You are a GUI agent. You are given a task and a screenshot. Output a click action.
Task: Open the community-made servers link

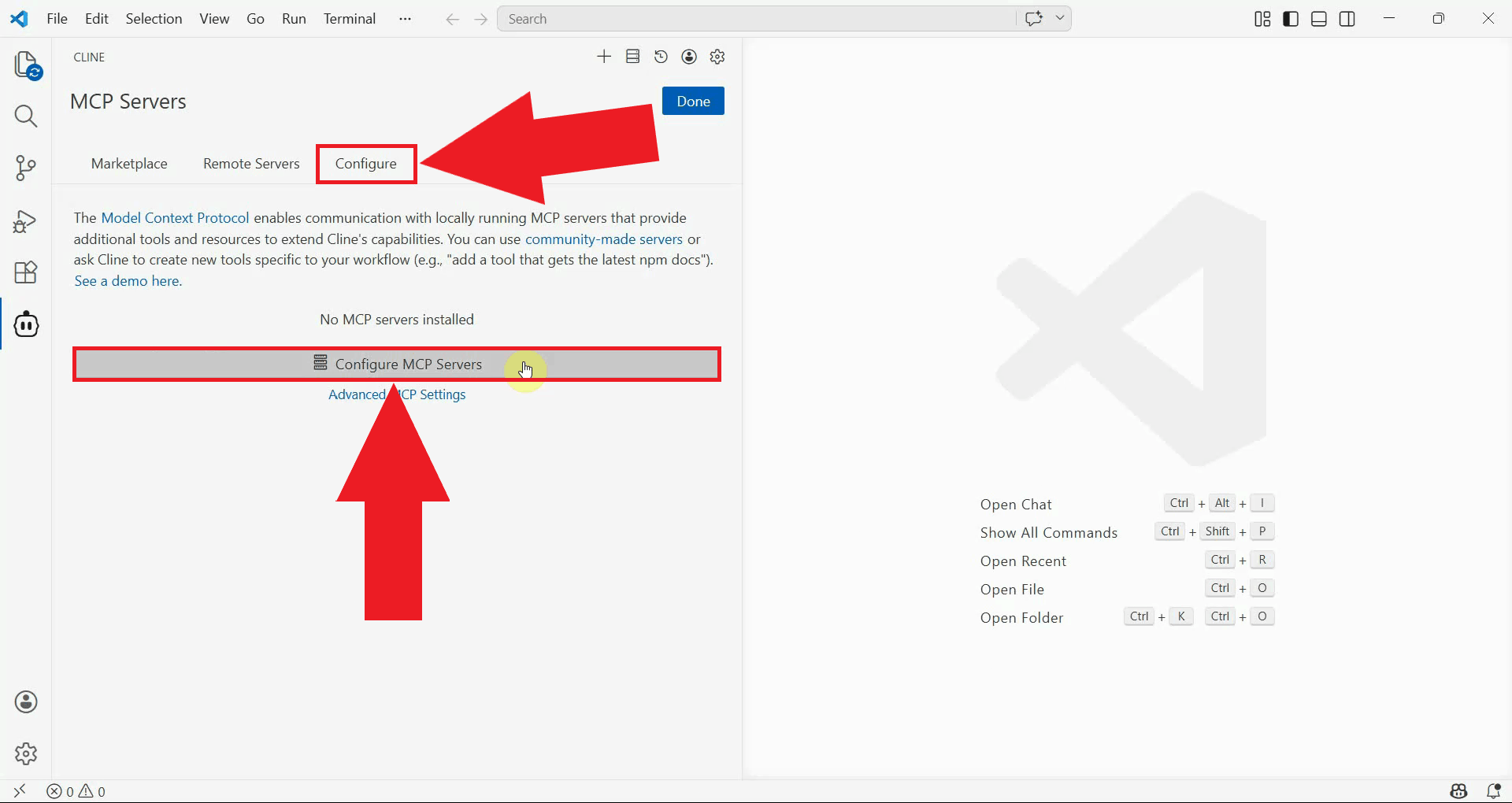point(604,239)
